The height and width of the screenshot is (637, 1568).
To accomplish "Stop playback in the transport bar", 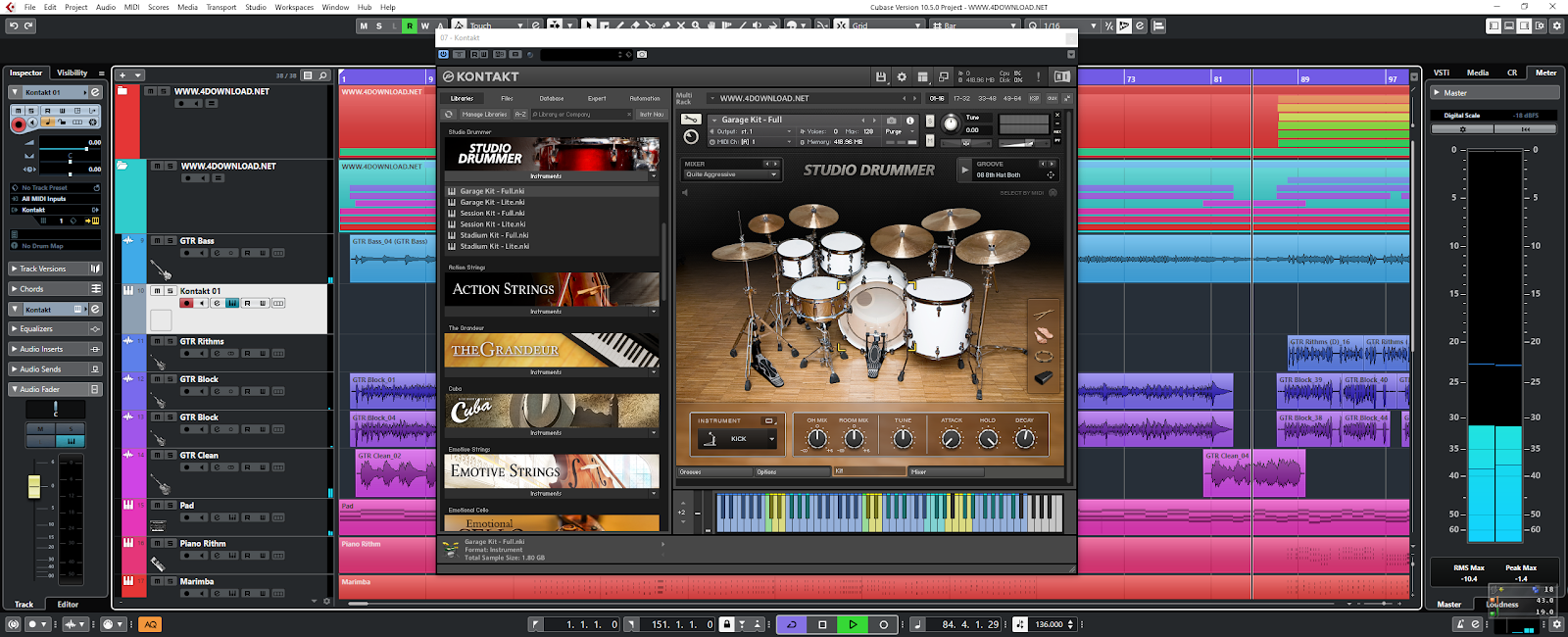I will point(822,624).
